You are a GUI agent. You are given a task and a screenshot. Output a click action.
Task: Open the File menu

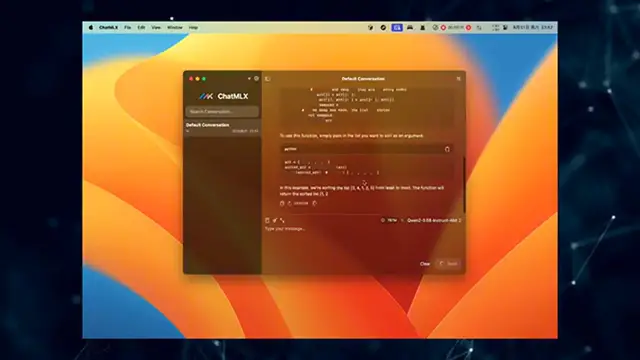(127, 27)
